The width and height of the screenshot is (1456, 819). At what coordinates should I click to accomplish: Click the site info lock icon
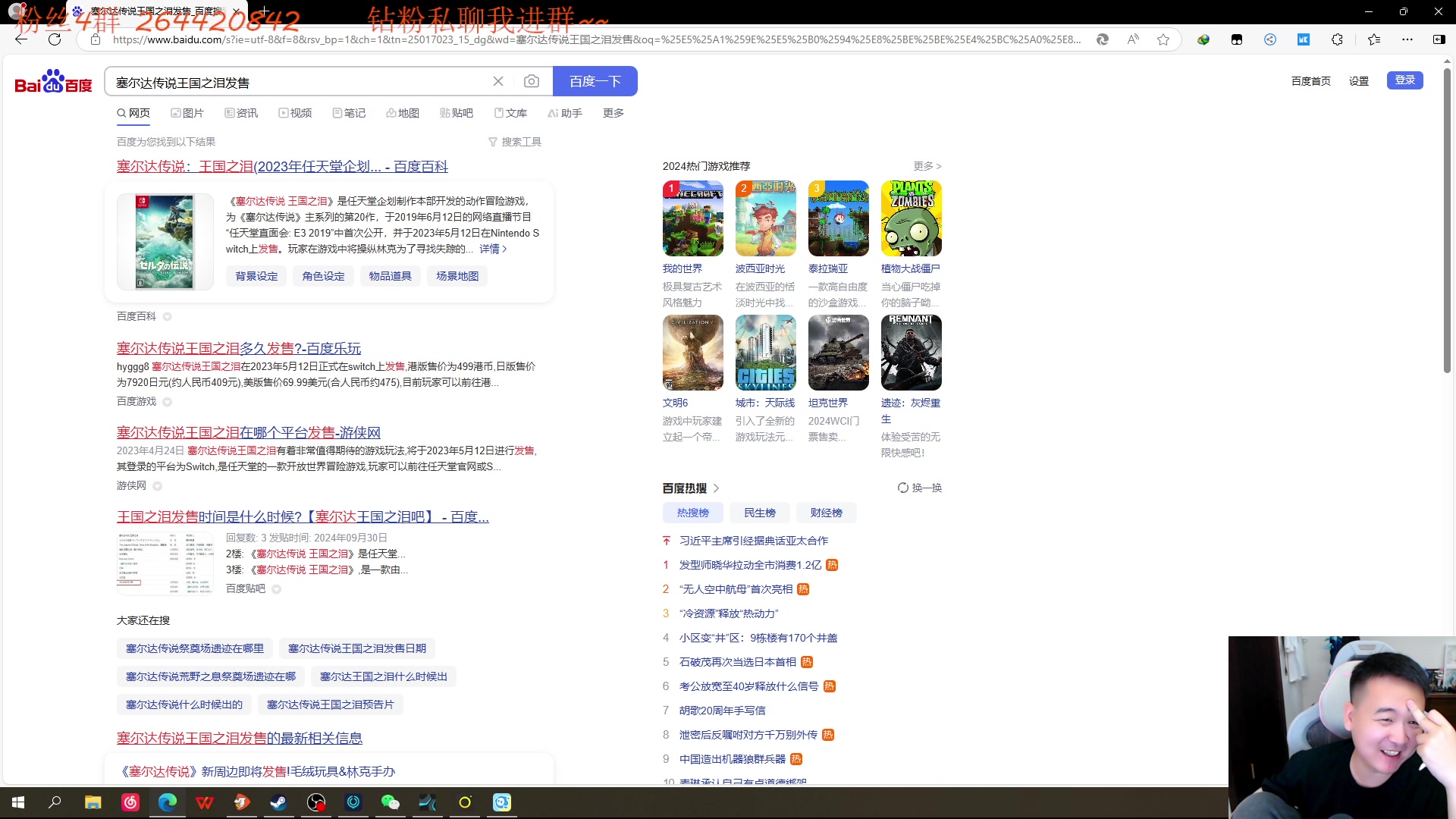tap(96, 39)
